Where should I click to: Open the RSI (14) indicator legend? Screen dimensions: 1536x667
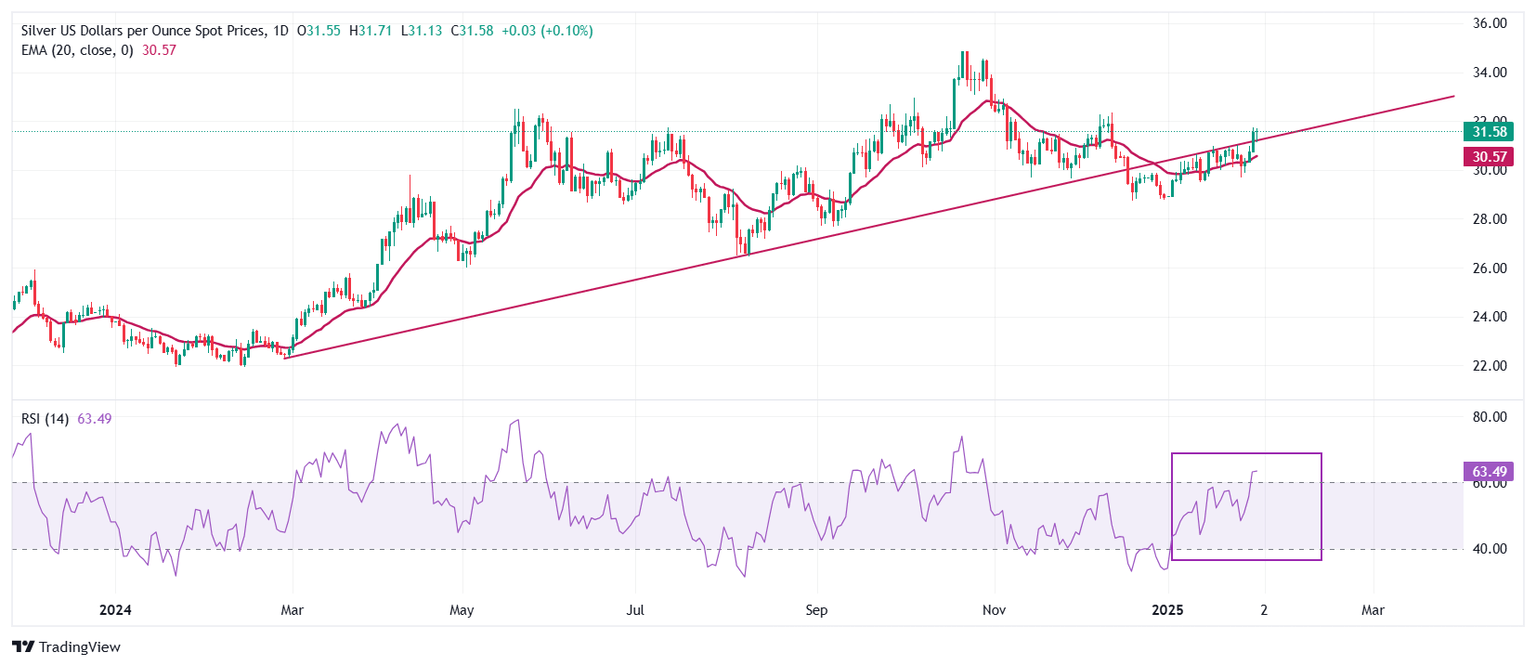(45, 419)
